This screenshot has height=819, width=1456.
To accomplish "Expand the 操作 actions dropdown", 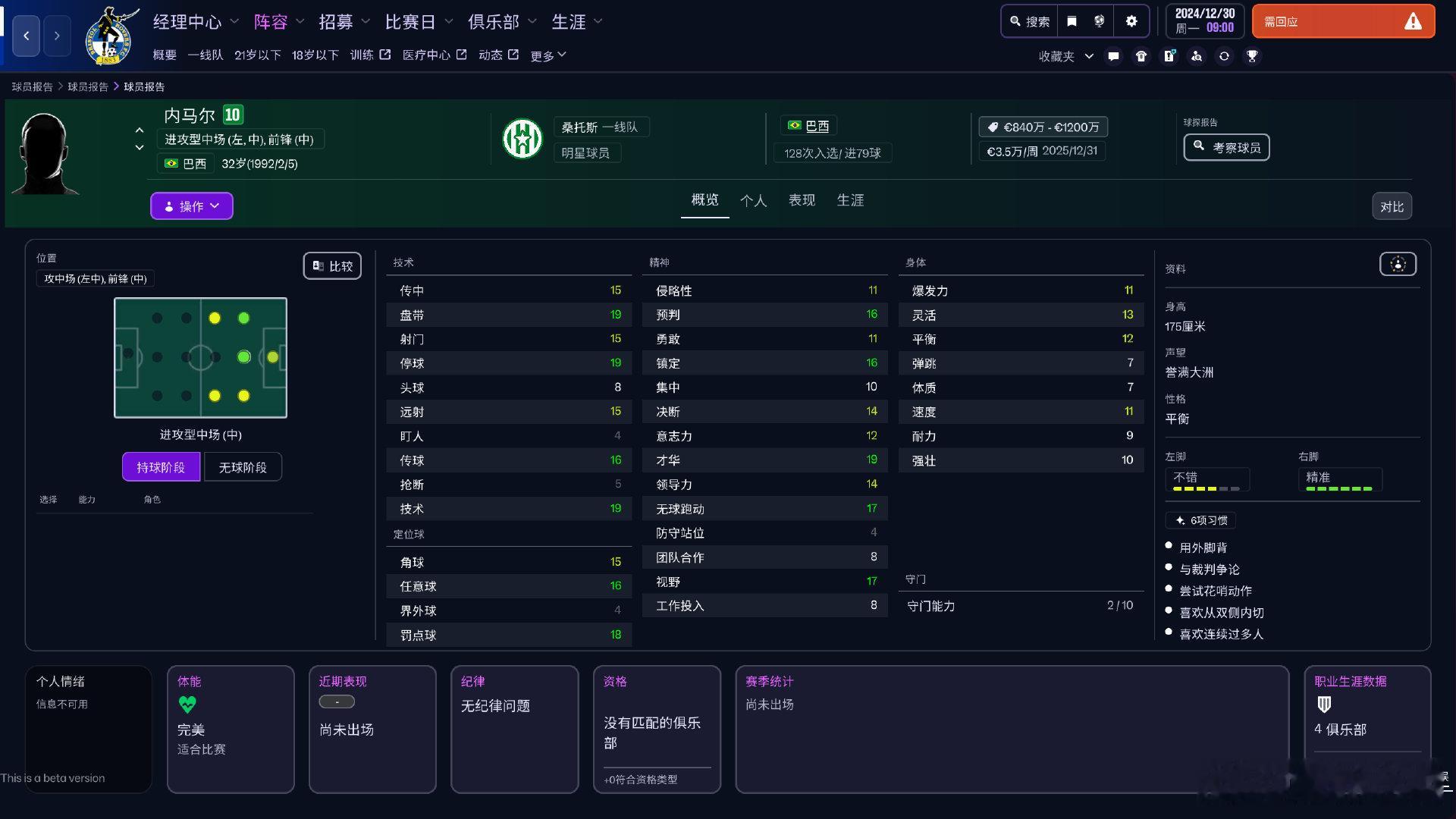I will (192, 206).
